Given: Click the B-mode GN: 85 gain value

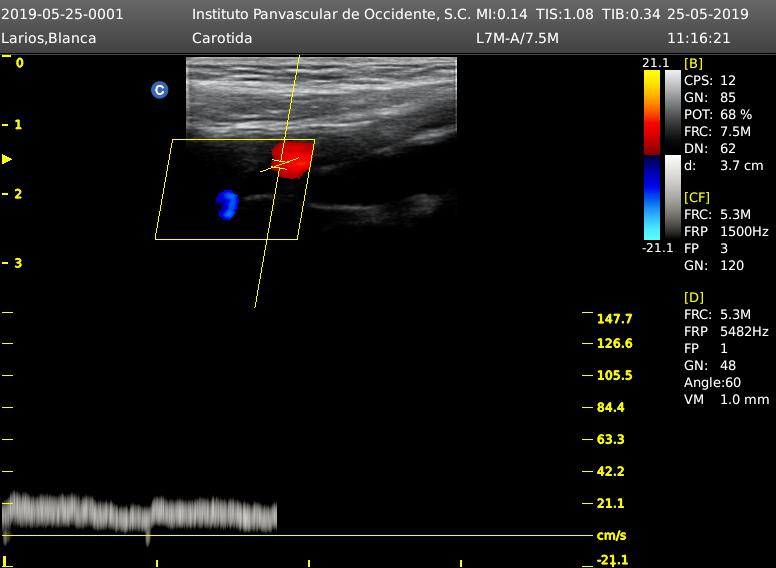Looking at the screenshot, I should tap(710, 97).
